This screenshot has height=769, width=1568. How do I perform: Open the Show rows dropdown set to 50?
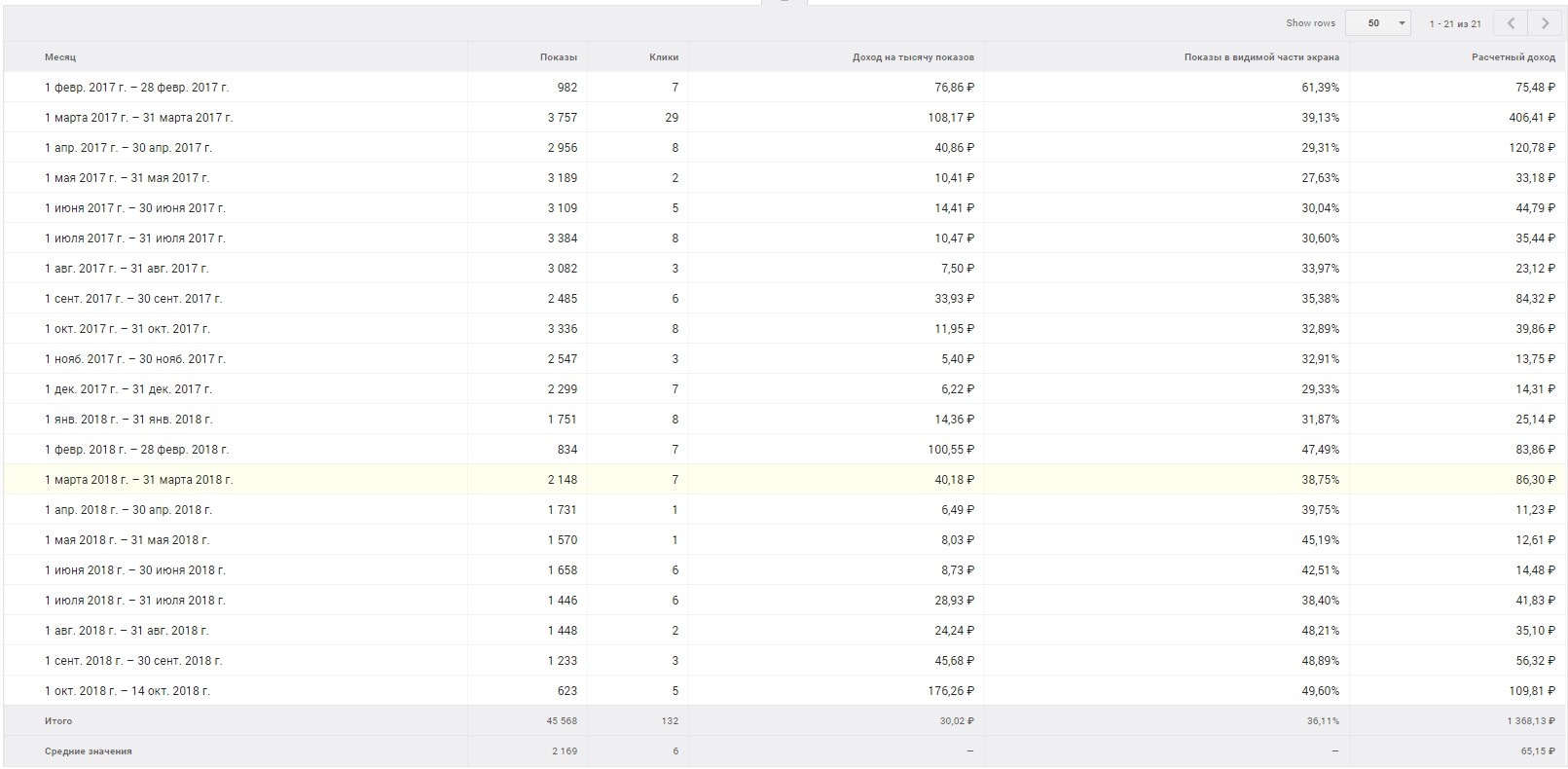[x=1377, y=23]
